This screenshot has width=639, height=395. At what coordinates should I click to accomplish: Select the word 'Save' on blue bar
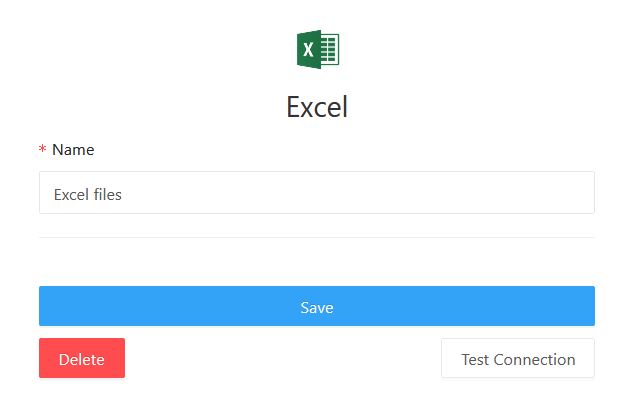pyautogui.click(x=317, y=307)
